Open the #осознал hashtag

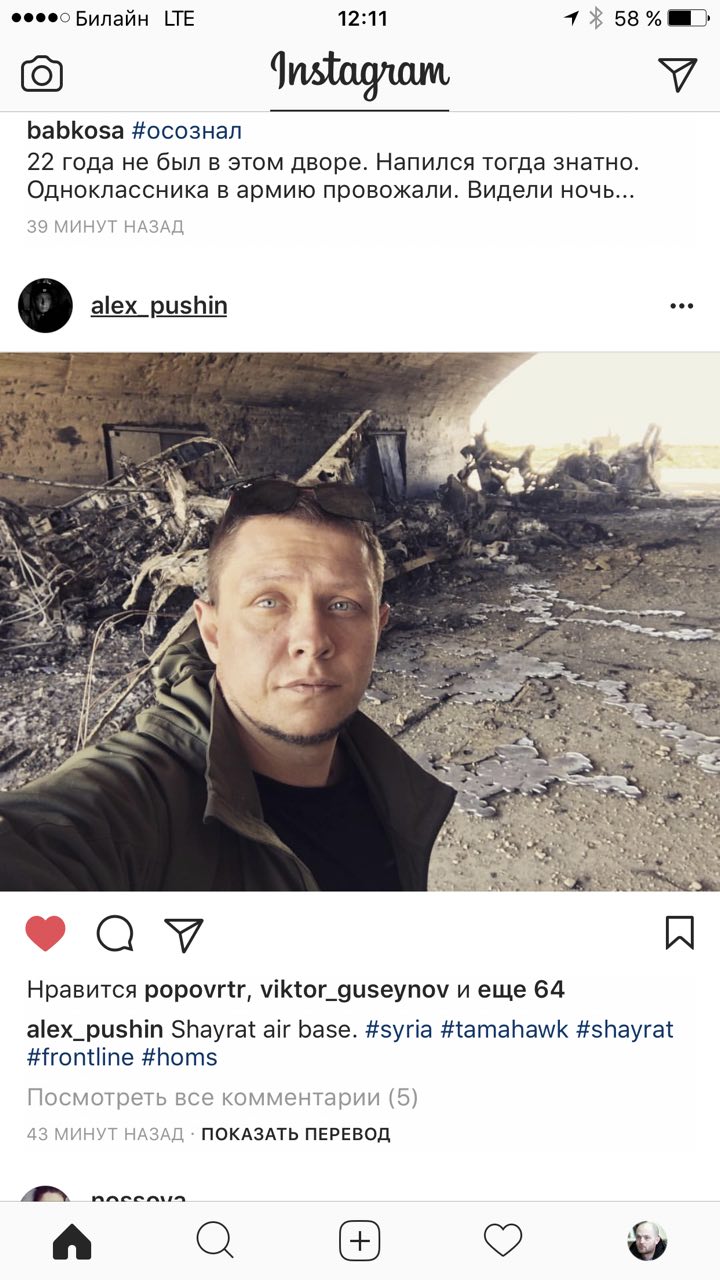187,131
